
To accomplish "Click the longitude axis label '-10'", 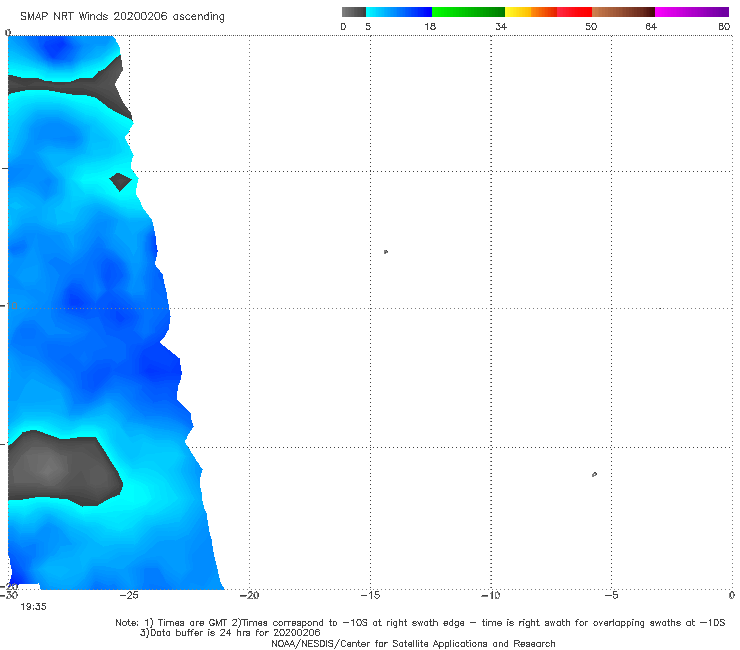I will [x=490, y=595].
